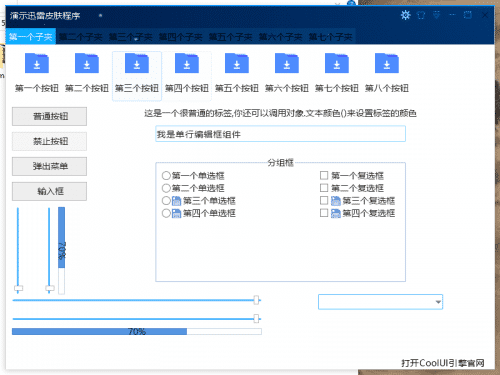Click the 第一个按钮 download folder icon

click(37, 63)
